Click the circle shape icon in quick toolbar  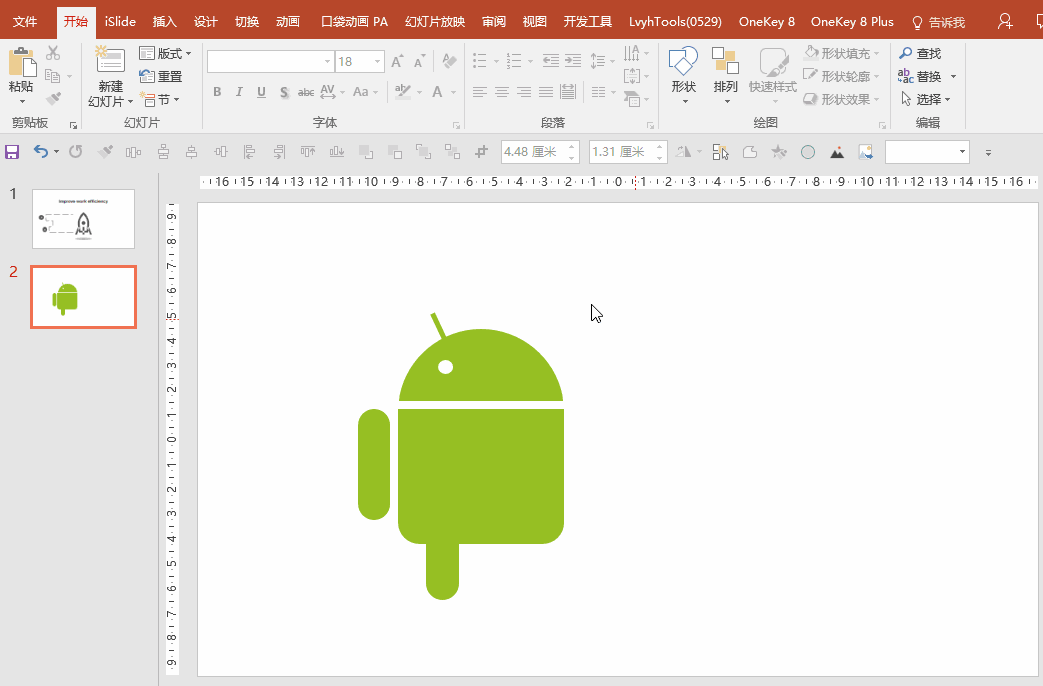click(808, 152)
